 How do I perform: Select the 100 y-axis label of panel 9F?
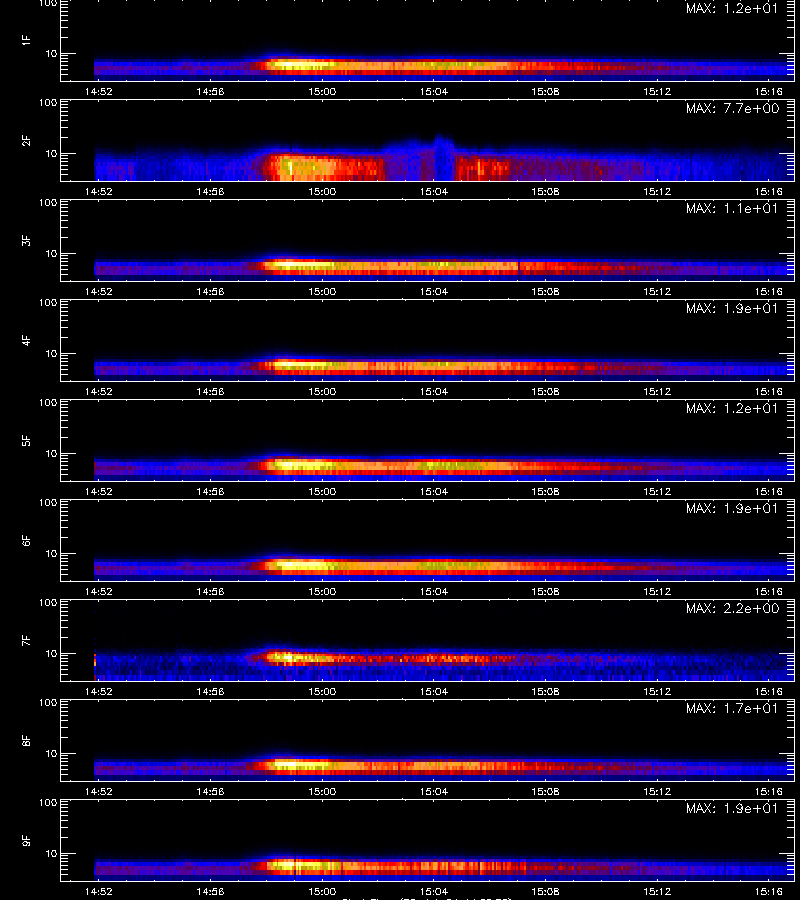[48, 802]
